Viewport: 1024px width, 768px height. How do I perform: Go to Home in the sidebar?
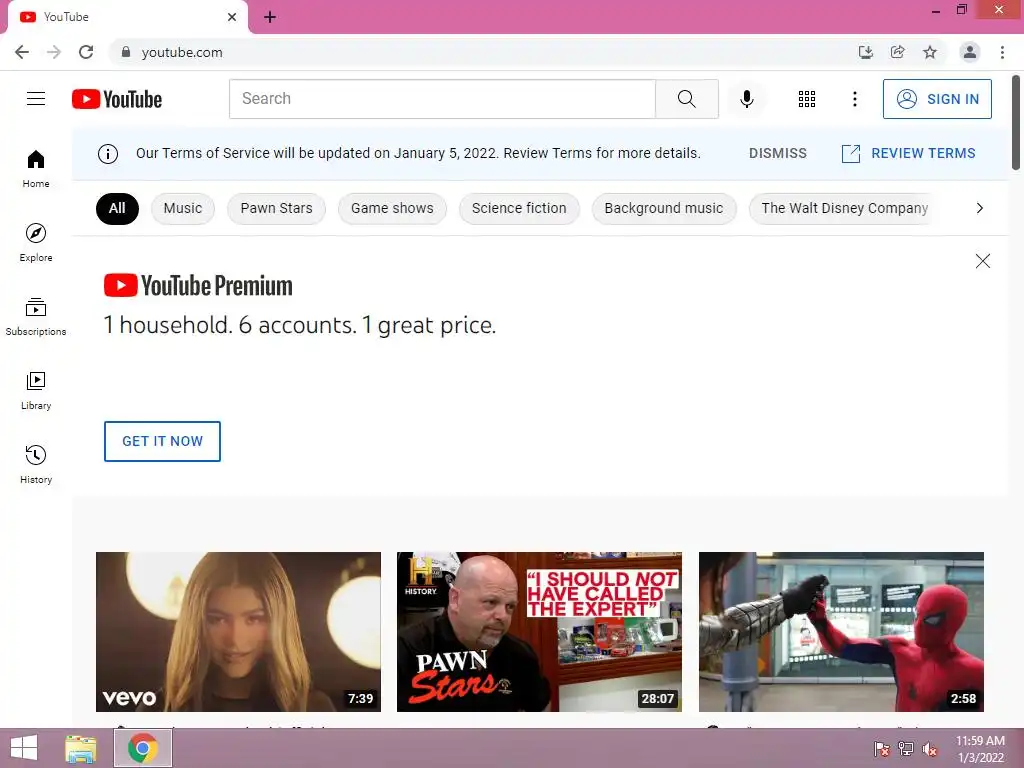(x=36, y=168)
